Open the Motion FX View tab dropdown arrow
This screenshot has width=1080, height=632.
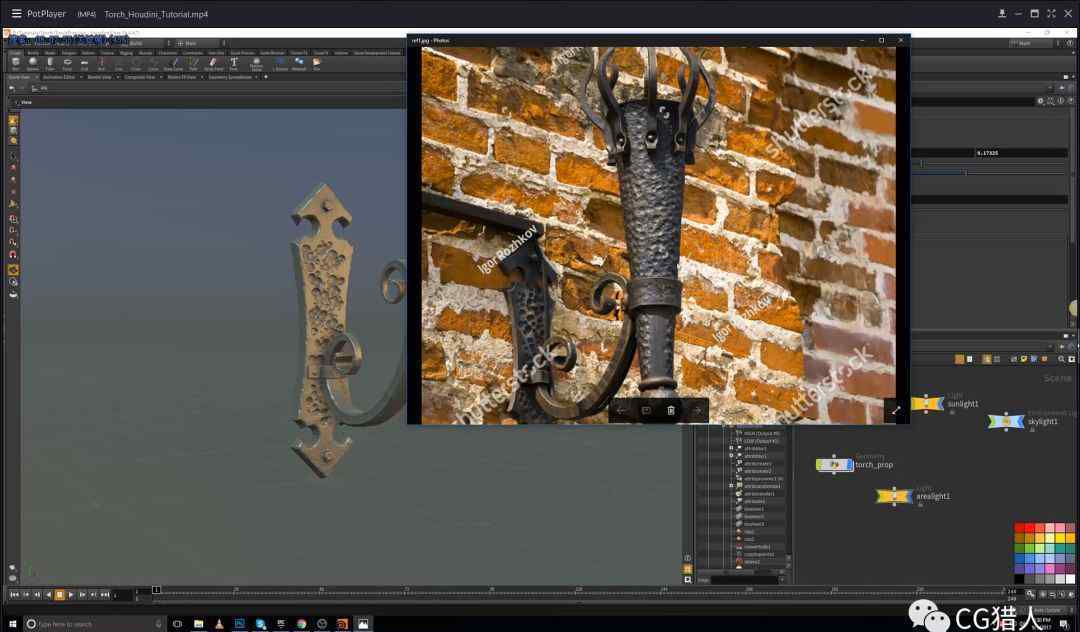coord(202,77)
